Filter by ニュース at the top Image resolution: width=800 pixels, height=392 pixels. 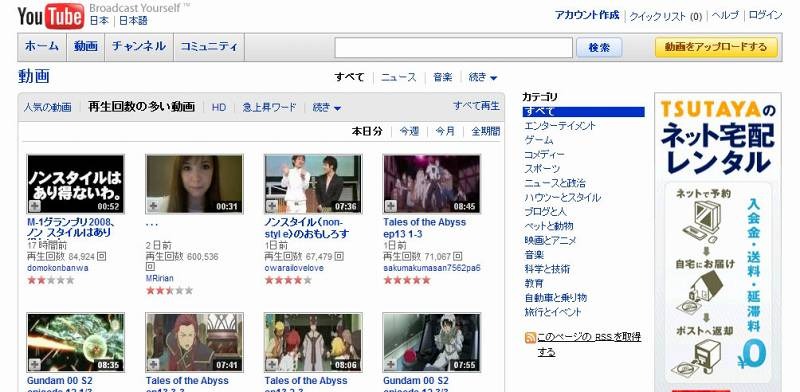(398, 78)
